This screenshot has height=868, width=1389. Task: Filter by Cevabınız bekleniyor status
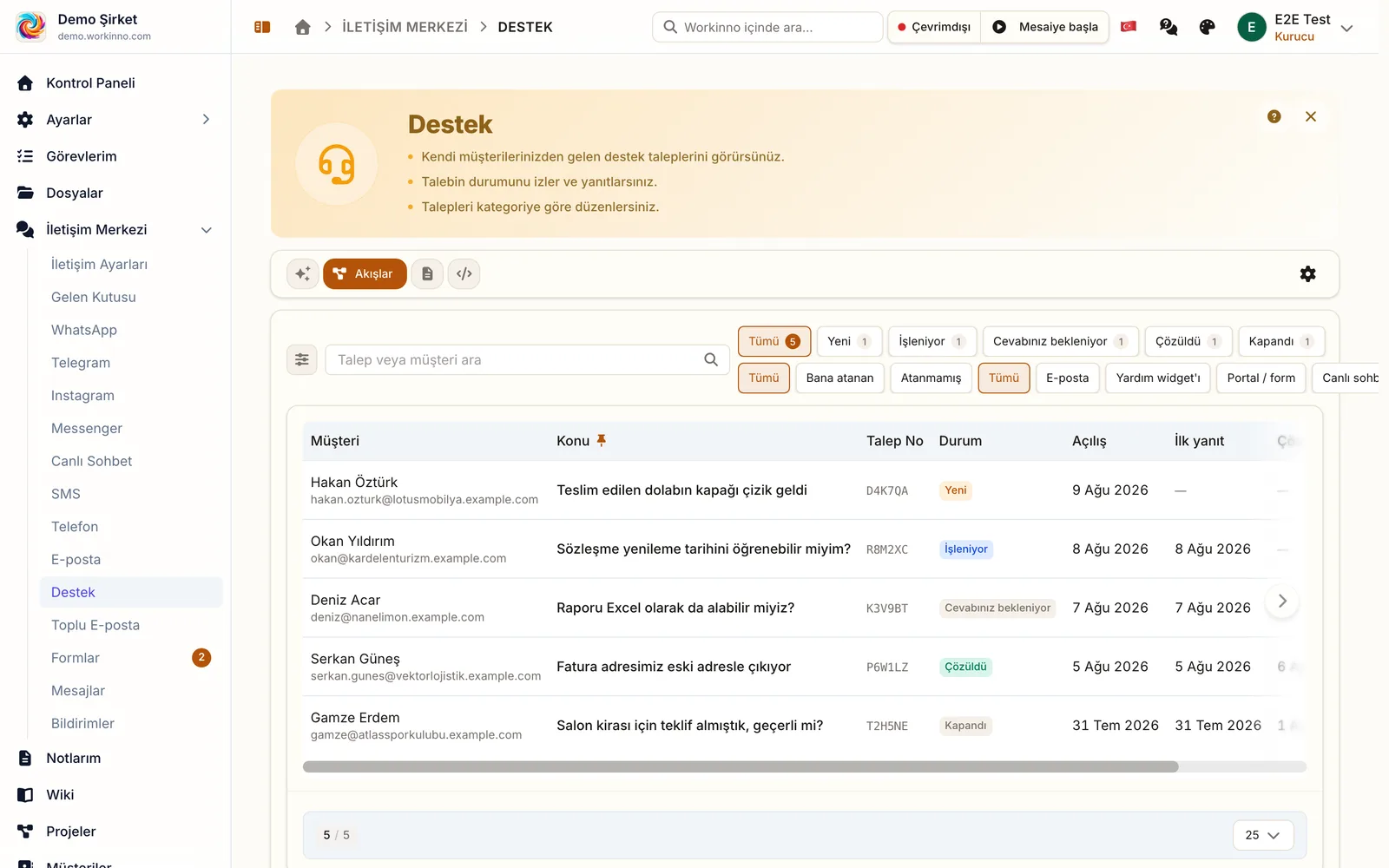tap(1060, 341)
